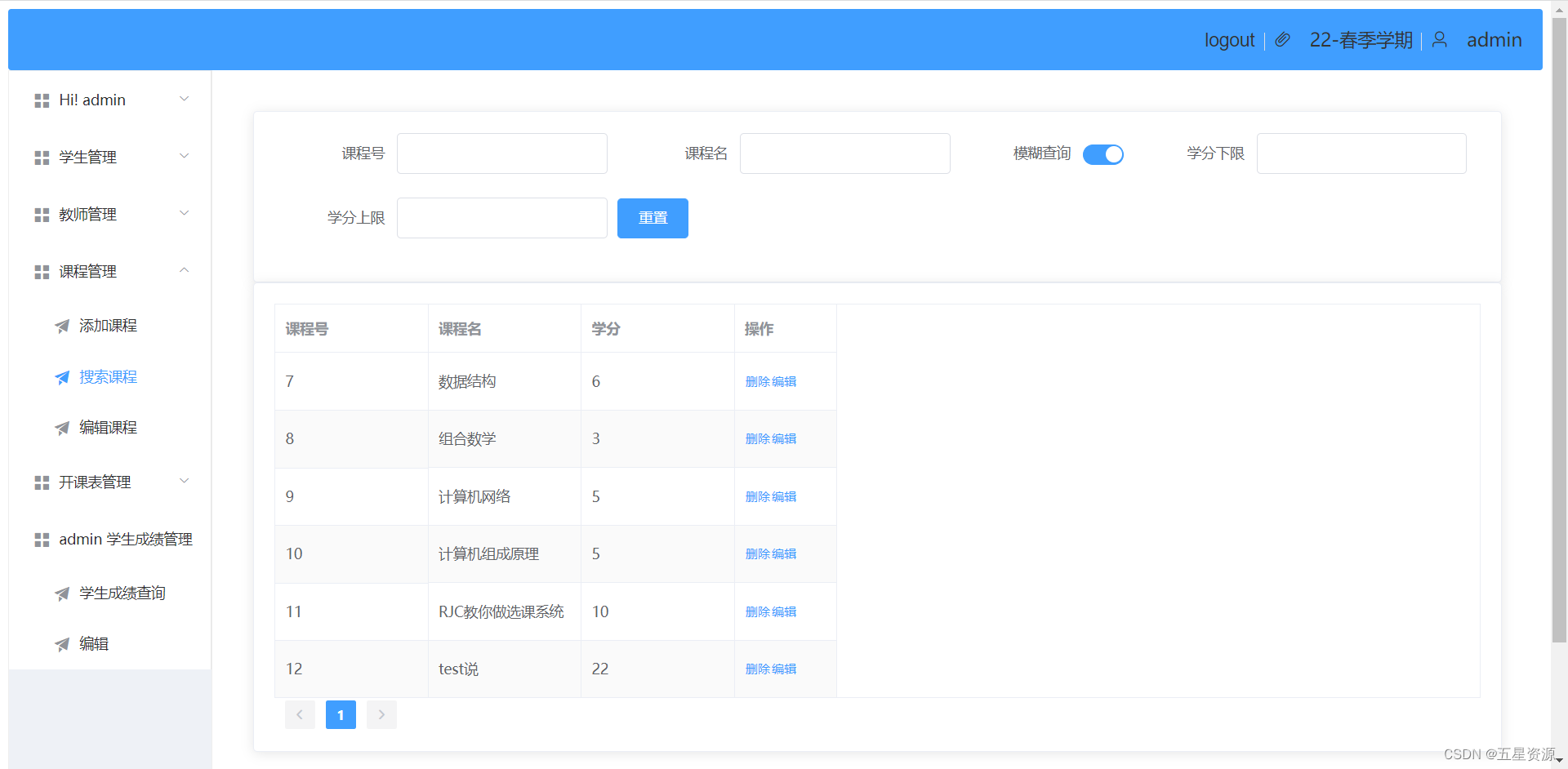Click the 课程名 column header
The image size is (1568, 769).
click(505, 328)
